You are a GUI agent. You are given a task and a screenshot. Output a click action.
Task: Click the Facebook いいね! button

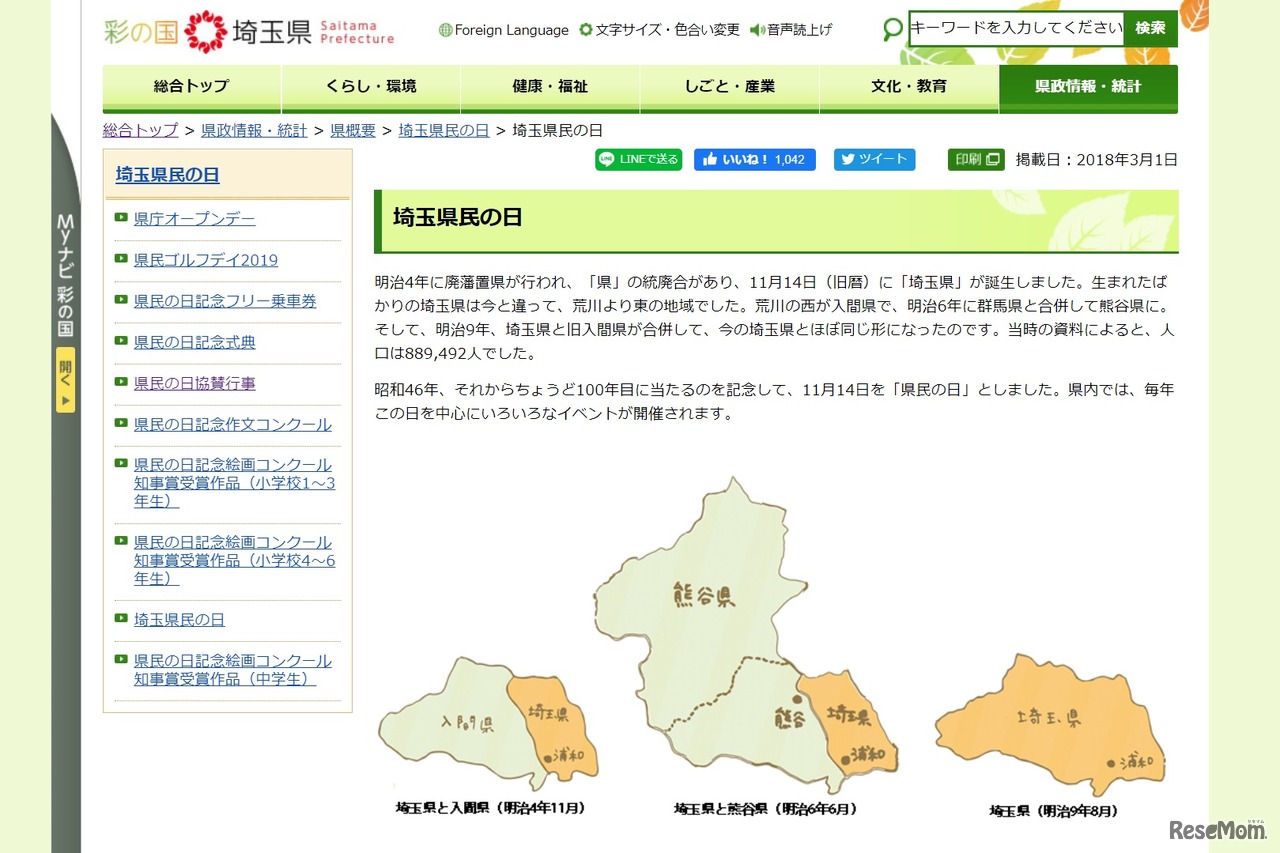755,159
